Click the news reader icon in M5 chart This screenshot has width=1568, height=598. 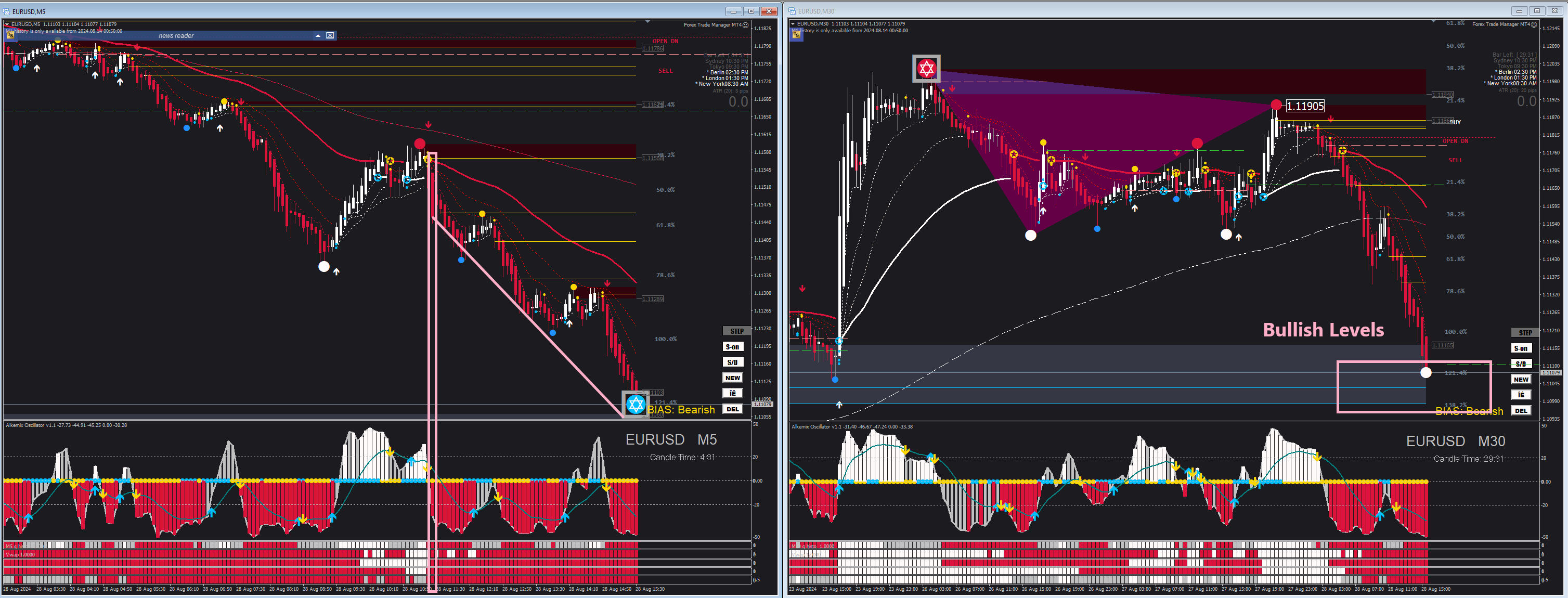(x=10, y=35)
